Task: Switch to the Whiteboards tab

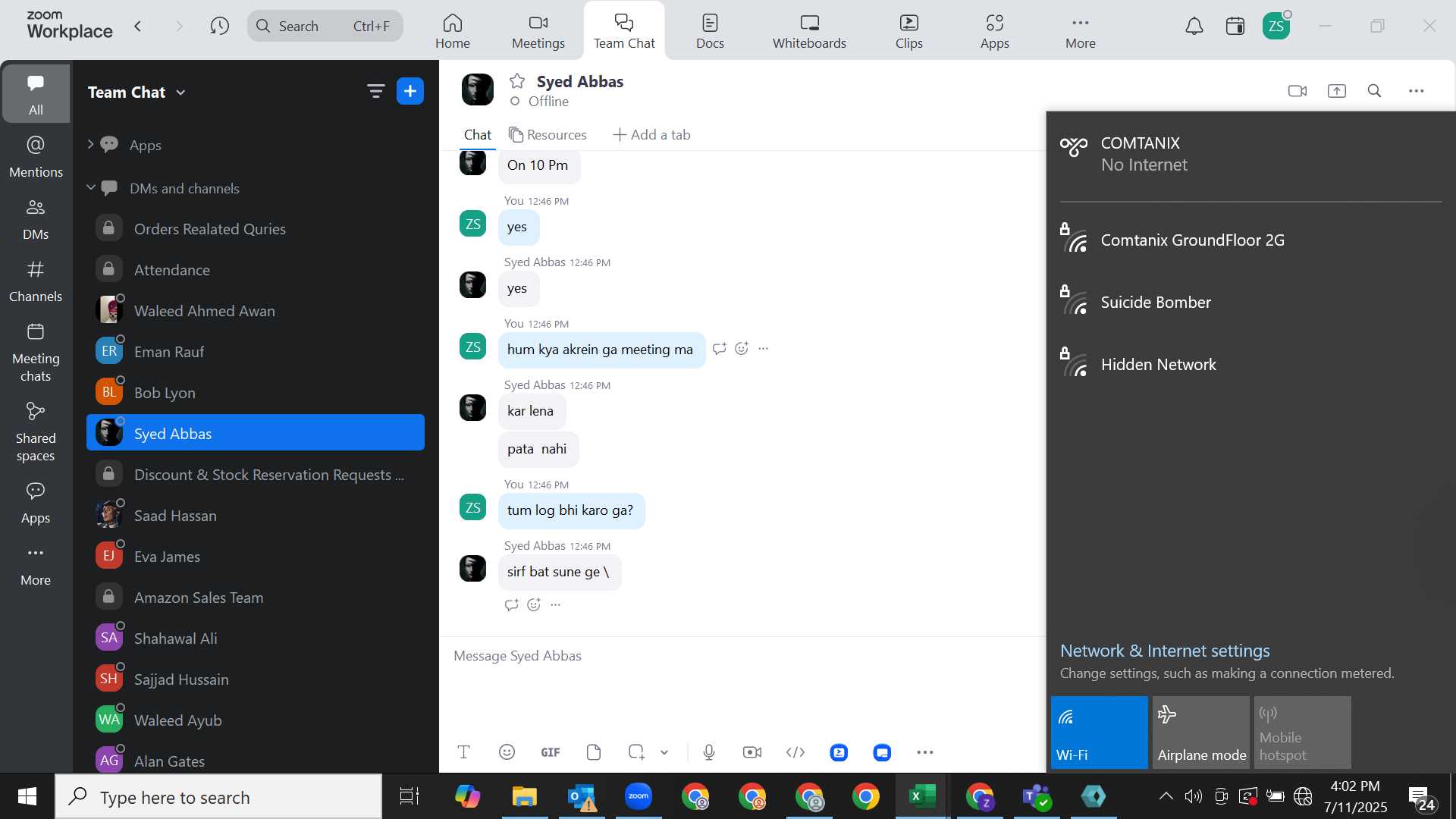Action: click(809, 32)
